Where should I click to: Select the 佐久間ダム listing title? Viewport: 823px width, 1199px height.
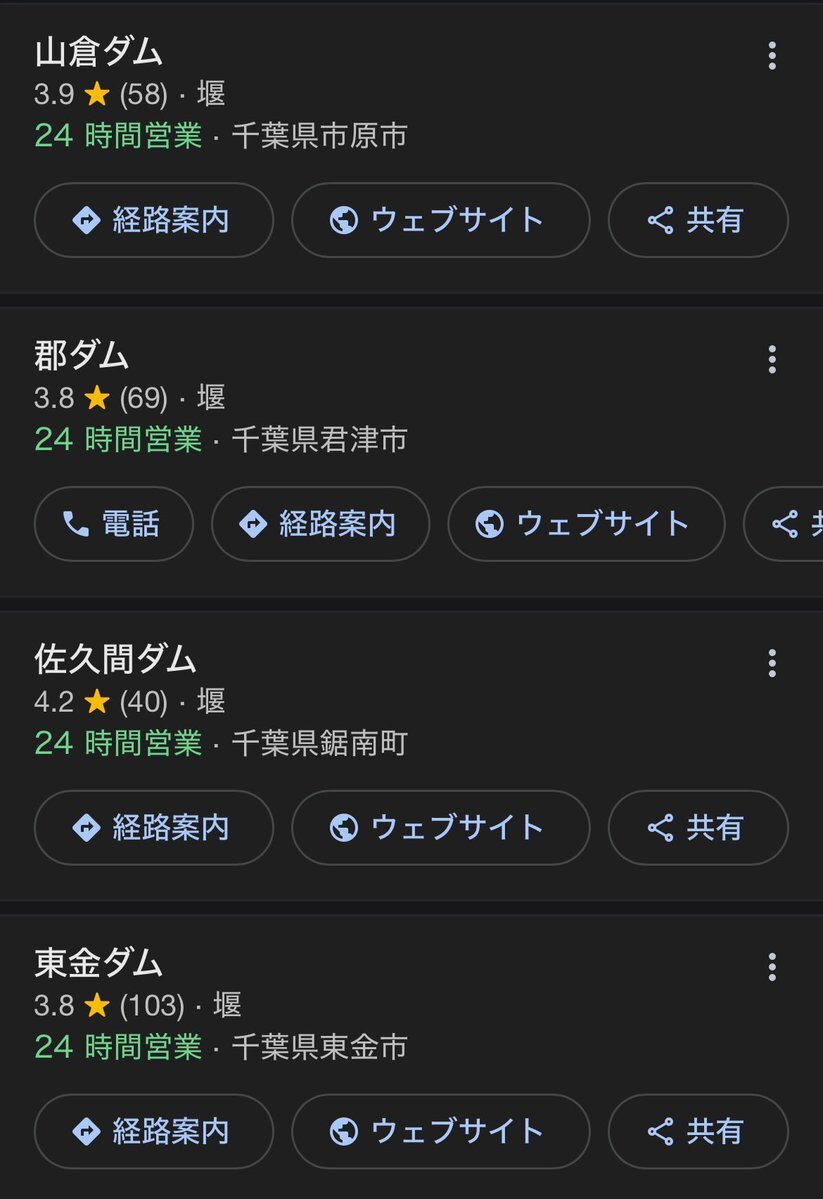(115, 660)
